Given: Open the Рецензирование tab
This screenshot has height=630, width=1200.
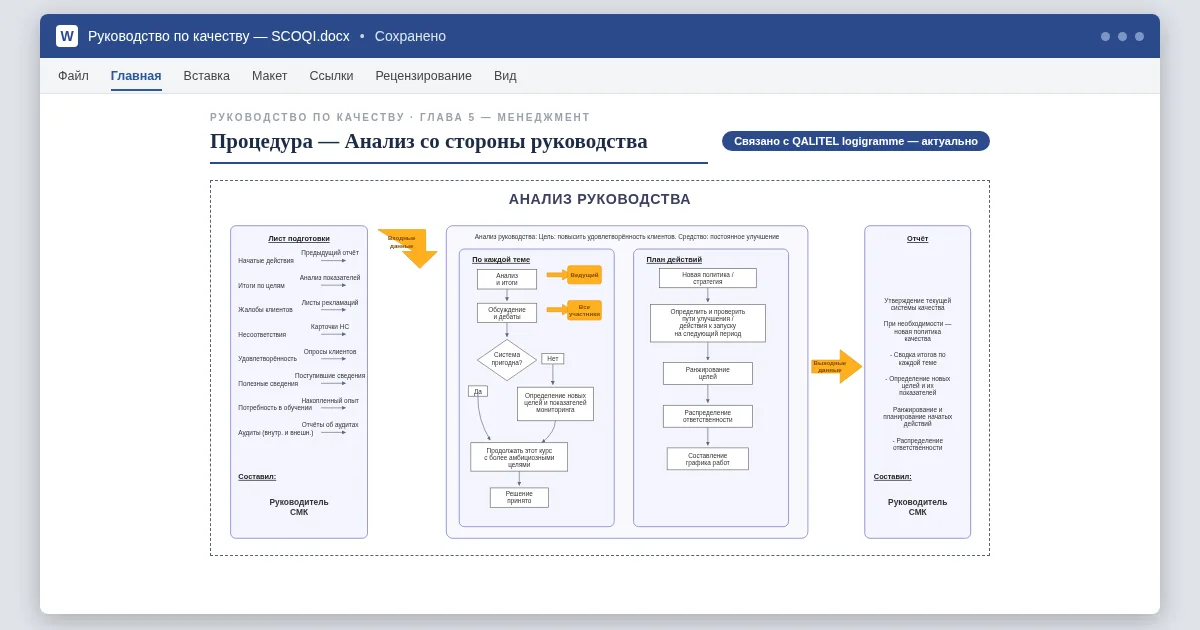Looking at the screenshot, I should tap(423, 76).
